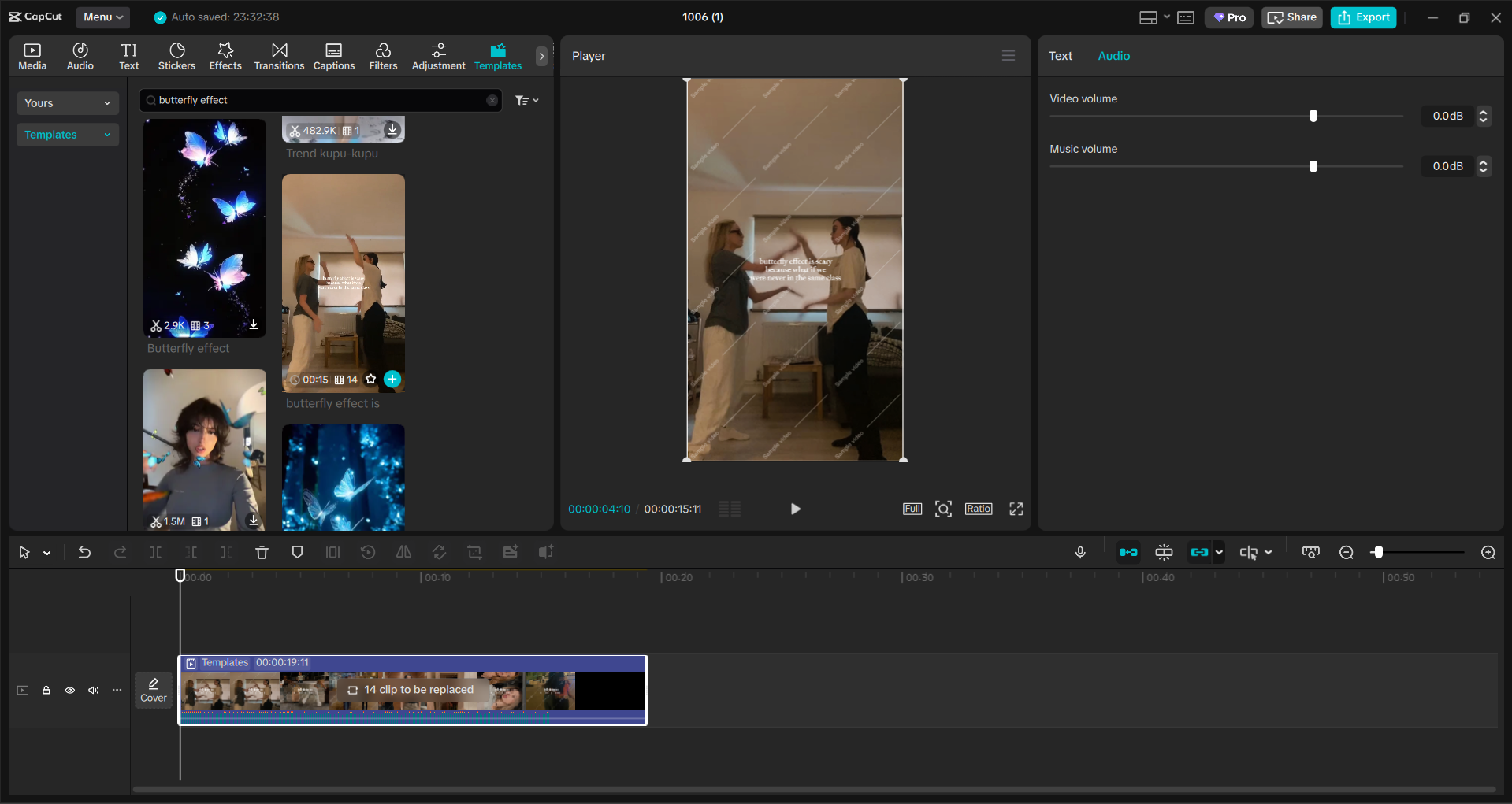Open the search filter options dropdown
This screenshot has height=804, width=1512.
tap(526, 100)
